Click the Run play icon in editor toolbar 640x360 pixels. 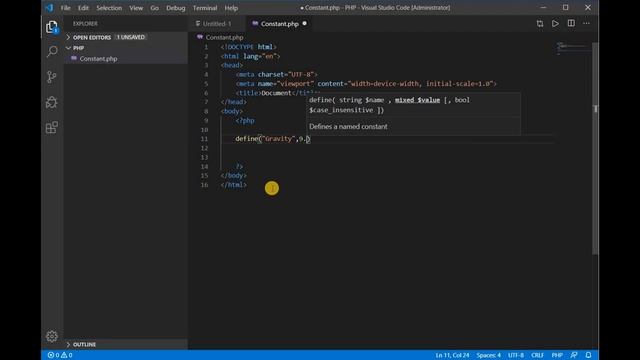555,24
